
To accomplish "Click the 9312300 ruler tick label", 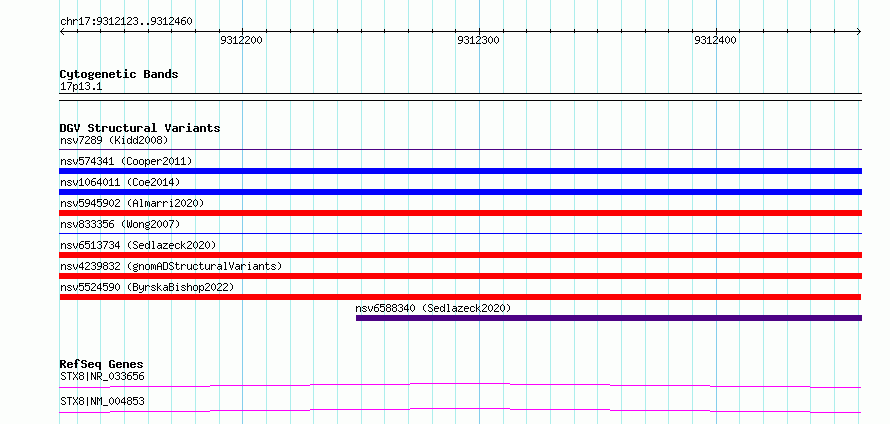I will pyautogui.click(x=478, y=41).
